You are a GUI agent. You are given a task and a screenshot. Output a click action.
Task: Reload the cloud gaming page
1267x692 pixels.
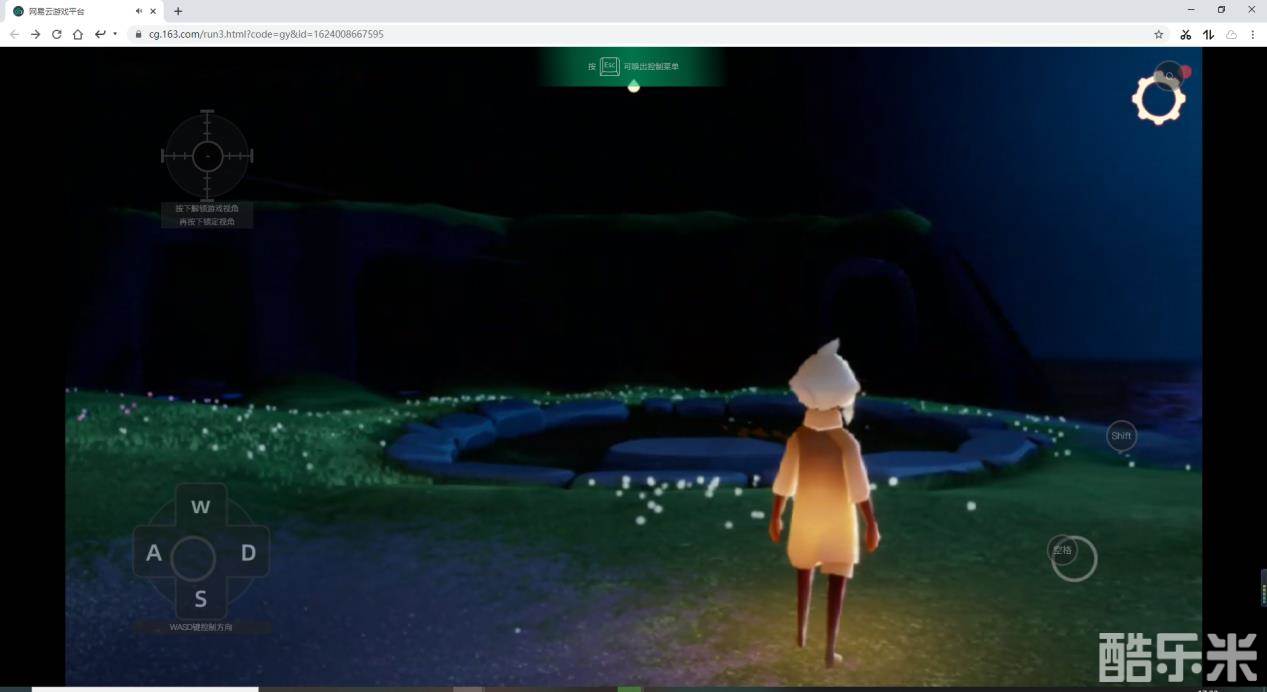point(56,34)
